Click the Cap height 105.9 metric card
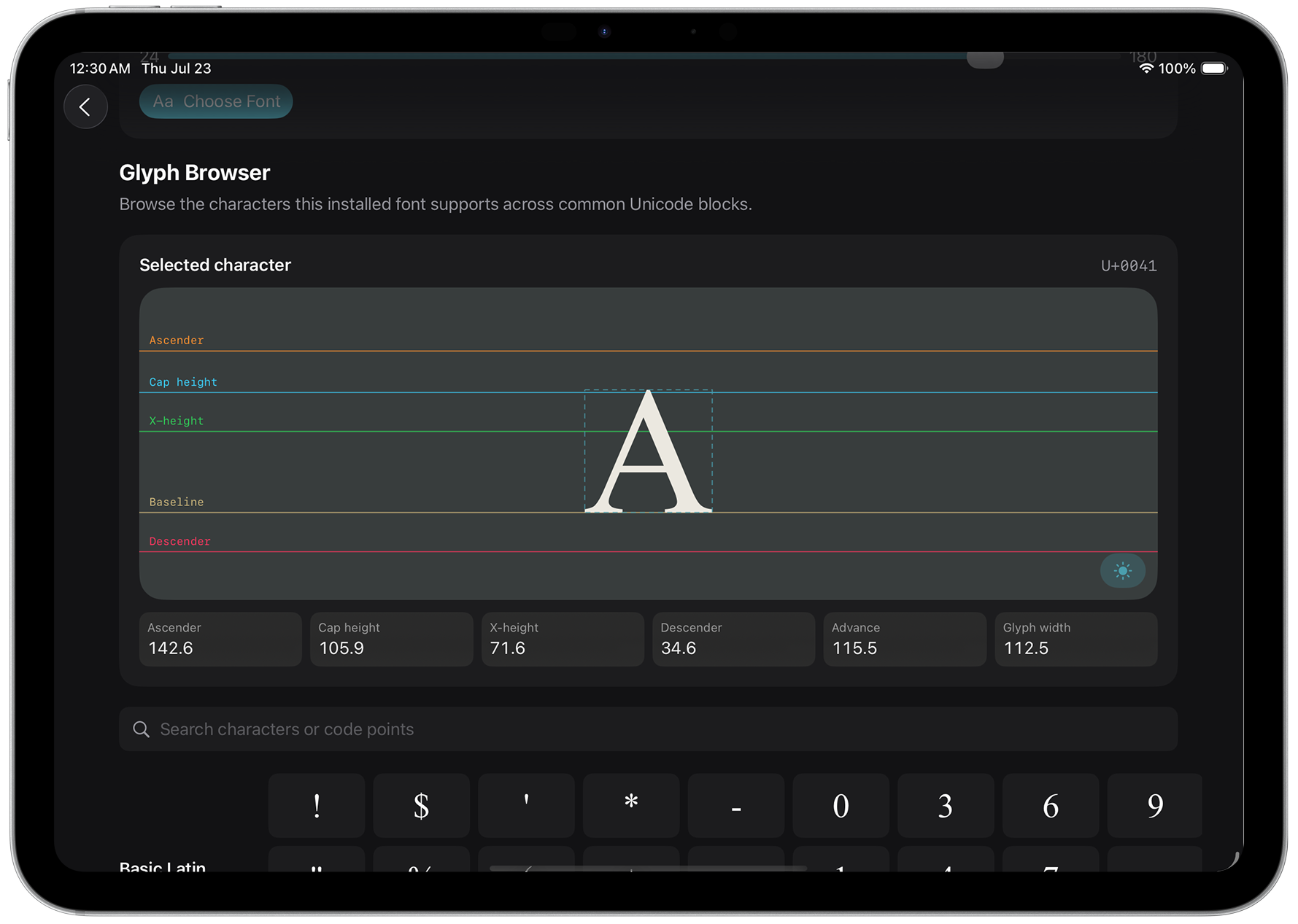Image resolution: width=1298 pixels, height=924 pixels. (x=392, y=639)
